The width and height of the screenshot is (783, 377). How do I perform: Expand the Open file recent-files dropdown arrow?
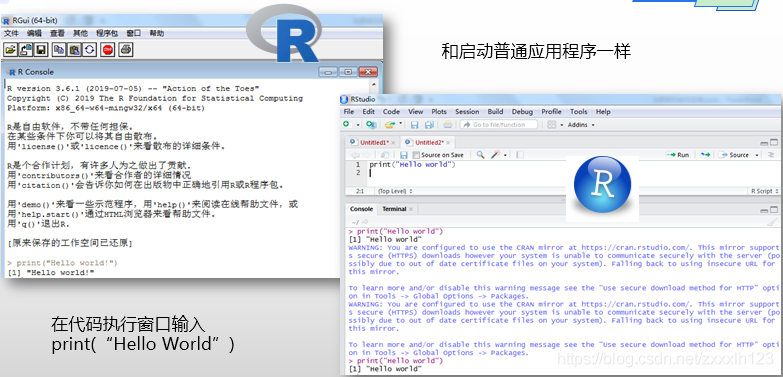point(400,124)
